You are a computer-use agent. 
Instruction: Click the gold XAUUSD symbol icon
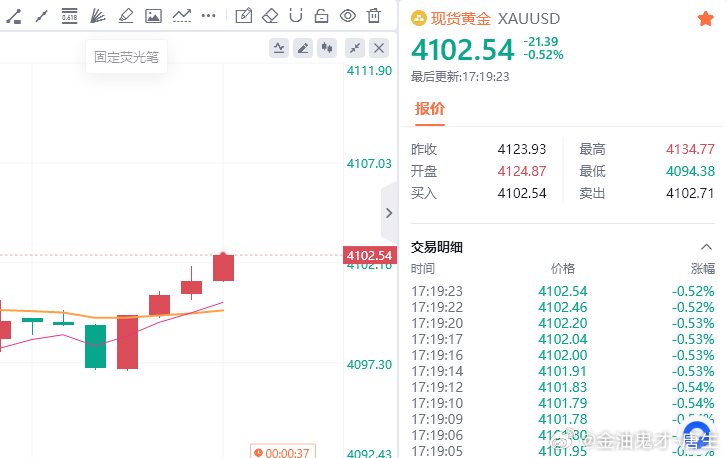pyautogui.click(x=419, y=19)
